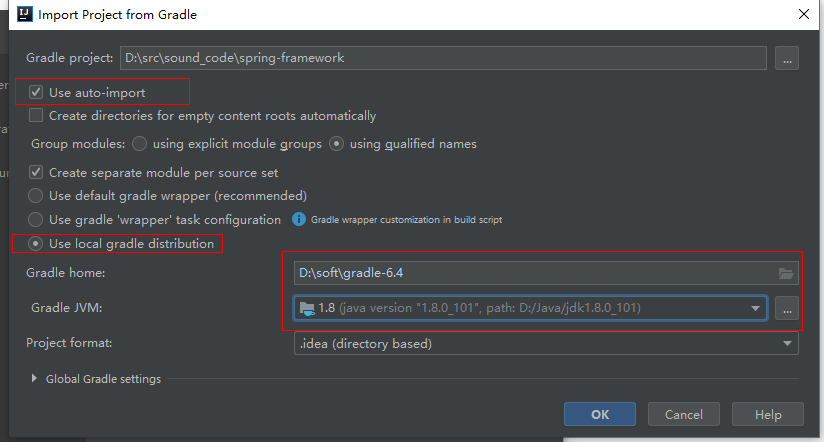Viewport: 824px width, 442px height.
Task: Open folder browser icon in Gradle home field
Action: pyautogui.click(x=786, y=273)
